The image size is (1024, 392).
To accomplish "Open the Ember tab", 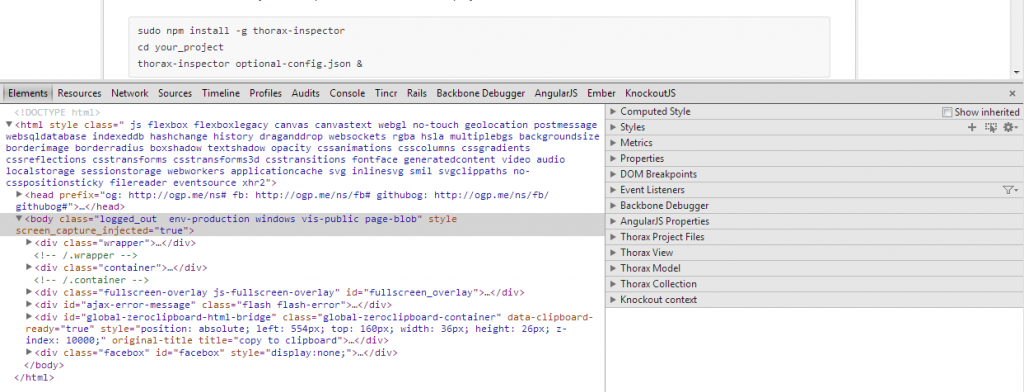I will coord(601,93).
